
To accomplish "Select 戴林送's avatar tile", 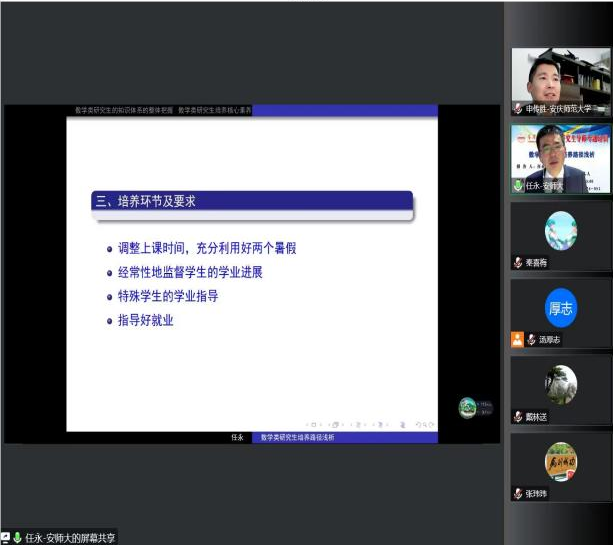I will (x=560, y=385).
